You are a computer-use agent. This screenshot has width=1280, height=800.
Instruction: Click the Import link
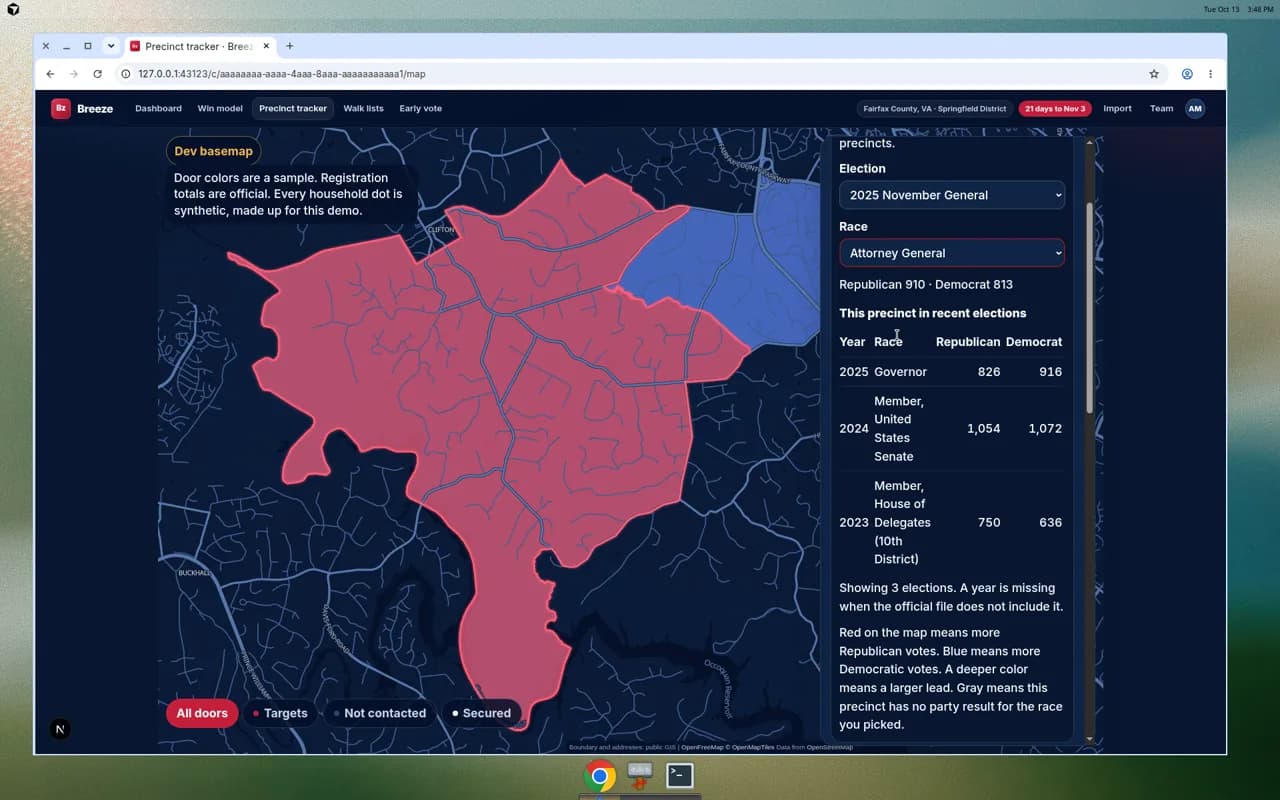tap(1117, 109)
